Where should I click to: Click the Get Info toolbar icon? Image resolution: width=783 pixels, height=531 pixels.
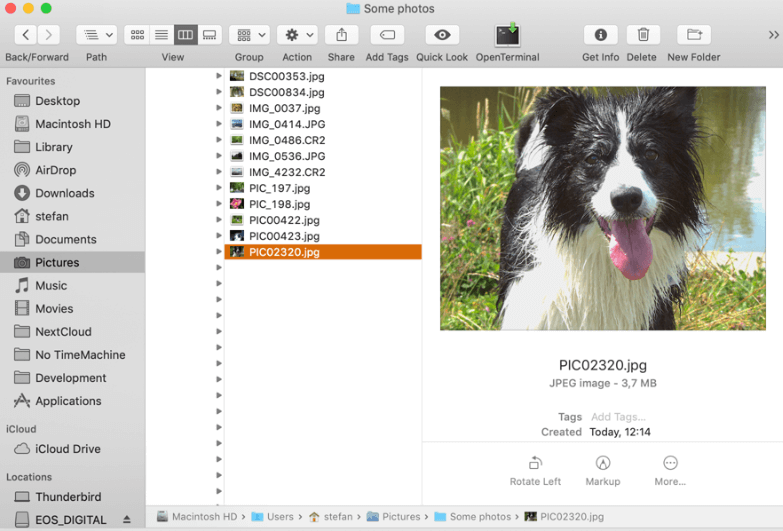pos(600,35)
